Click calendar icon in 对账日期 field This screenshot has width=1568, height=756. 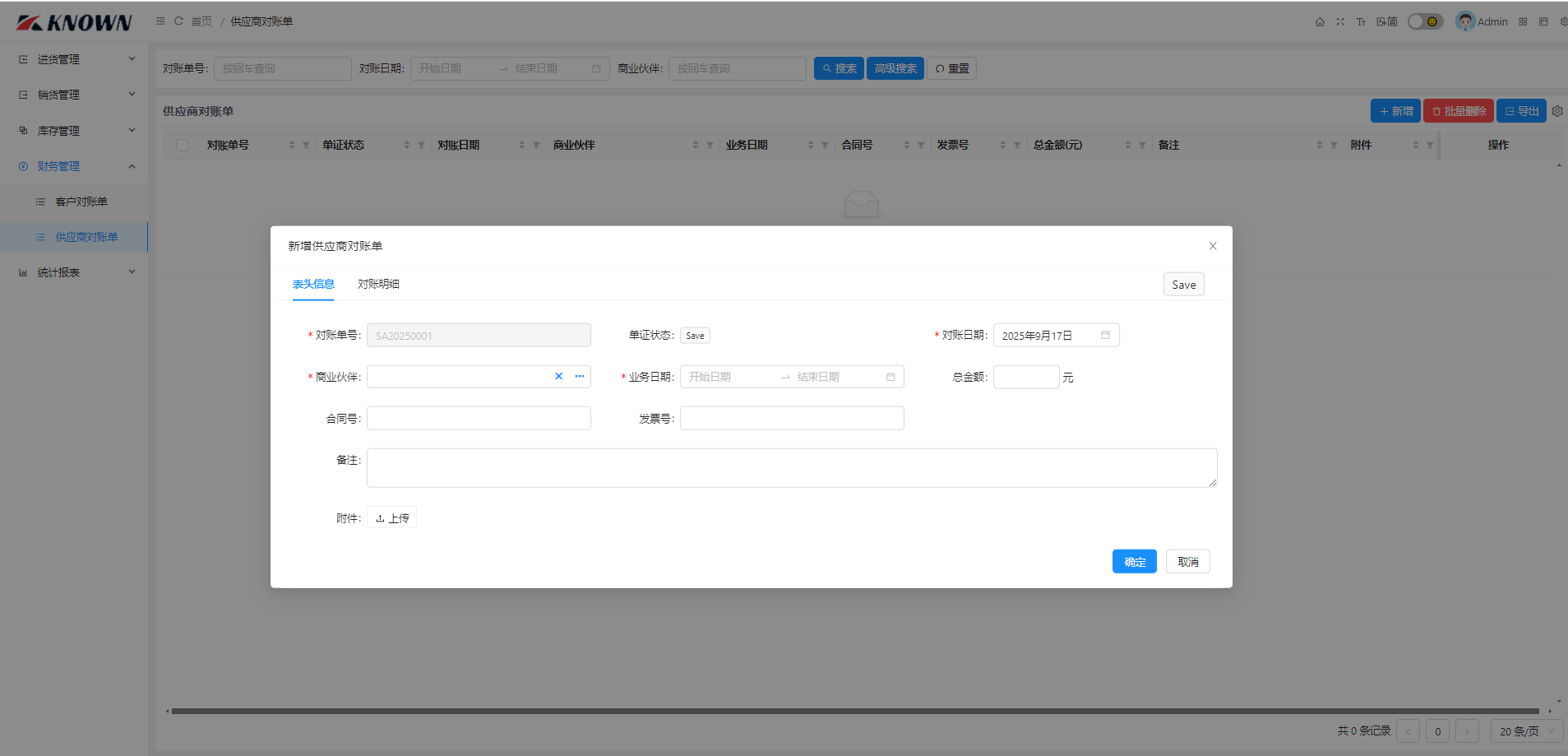(1105, 336)
